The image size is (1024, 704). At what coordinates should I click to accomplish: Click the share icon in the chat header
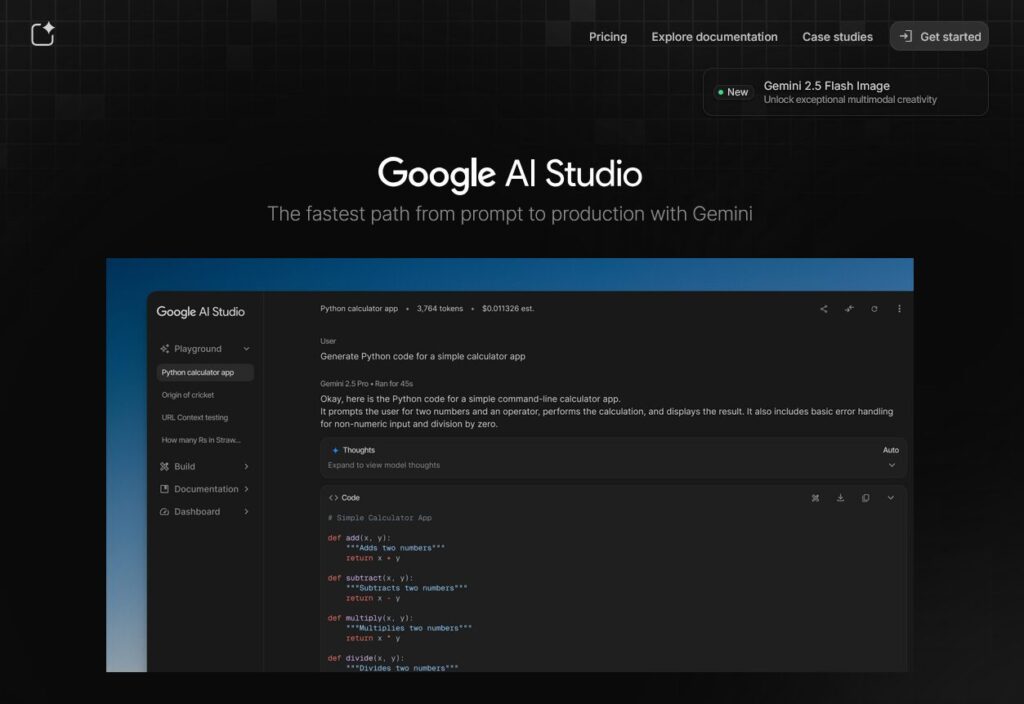point(824,309)
